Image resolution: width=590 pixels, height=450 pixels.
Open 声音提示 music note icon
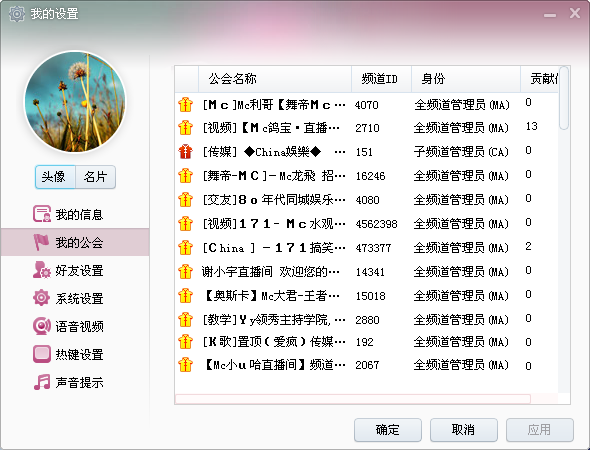pyautogui.click(x=41, y=382)
